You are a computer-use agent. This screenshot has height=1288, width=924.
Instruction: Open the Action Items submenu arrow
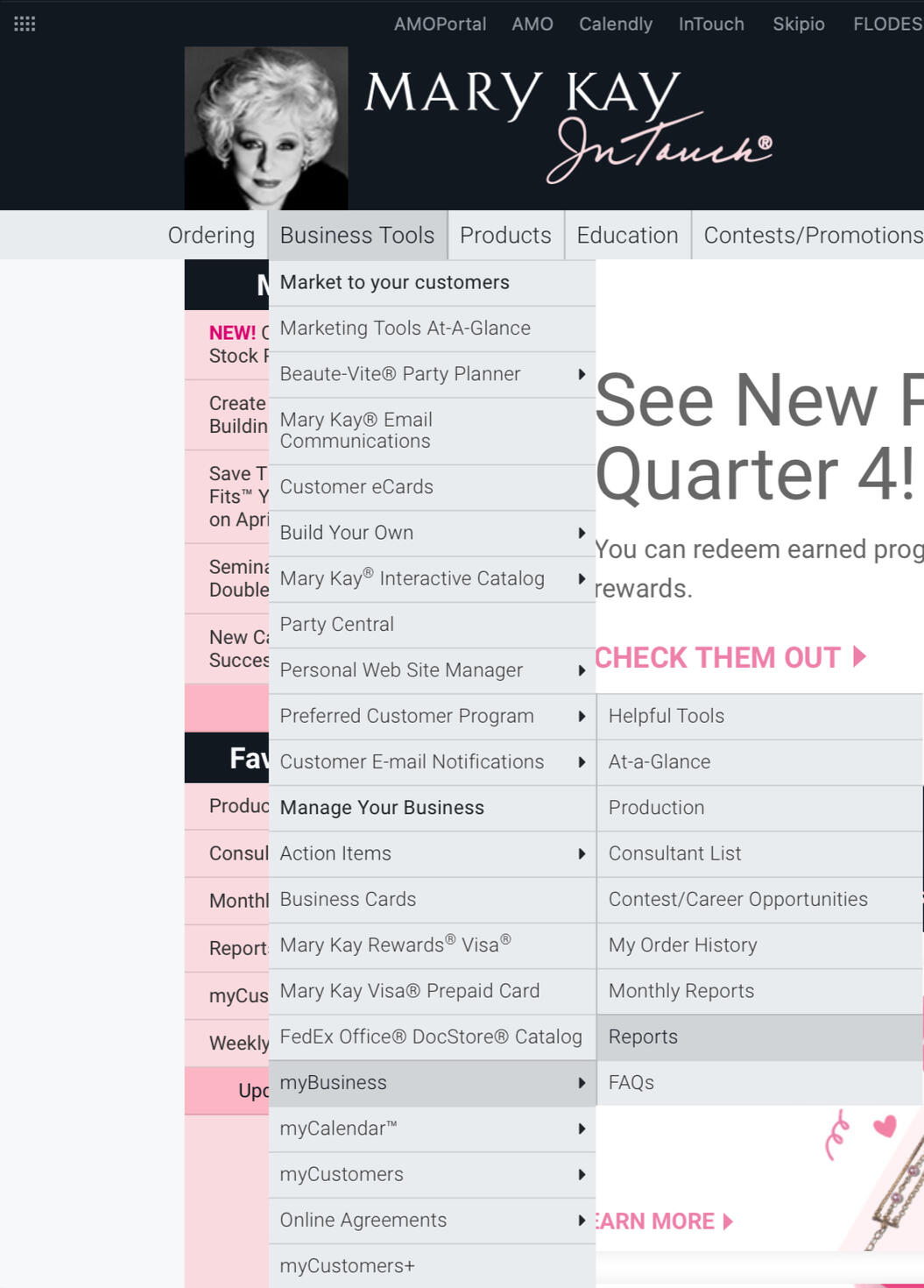[x=582, y=854]
